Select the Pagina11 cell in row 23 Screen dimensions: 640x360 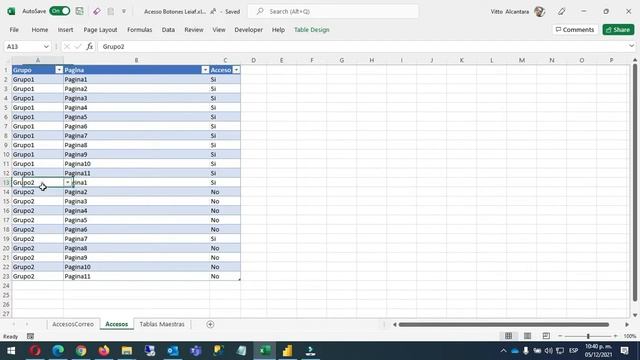136,276
